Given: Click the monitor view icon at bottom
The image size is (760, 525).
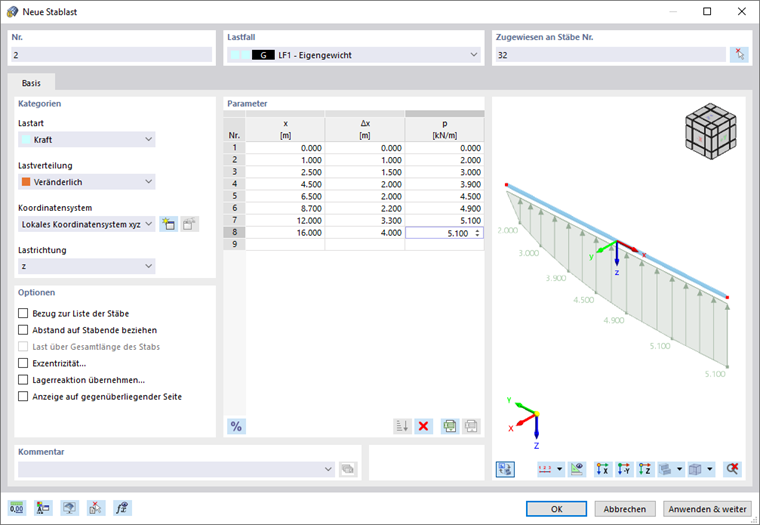Looking at the screenshot, I should (70, 508).
